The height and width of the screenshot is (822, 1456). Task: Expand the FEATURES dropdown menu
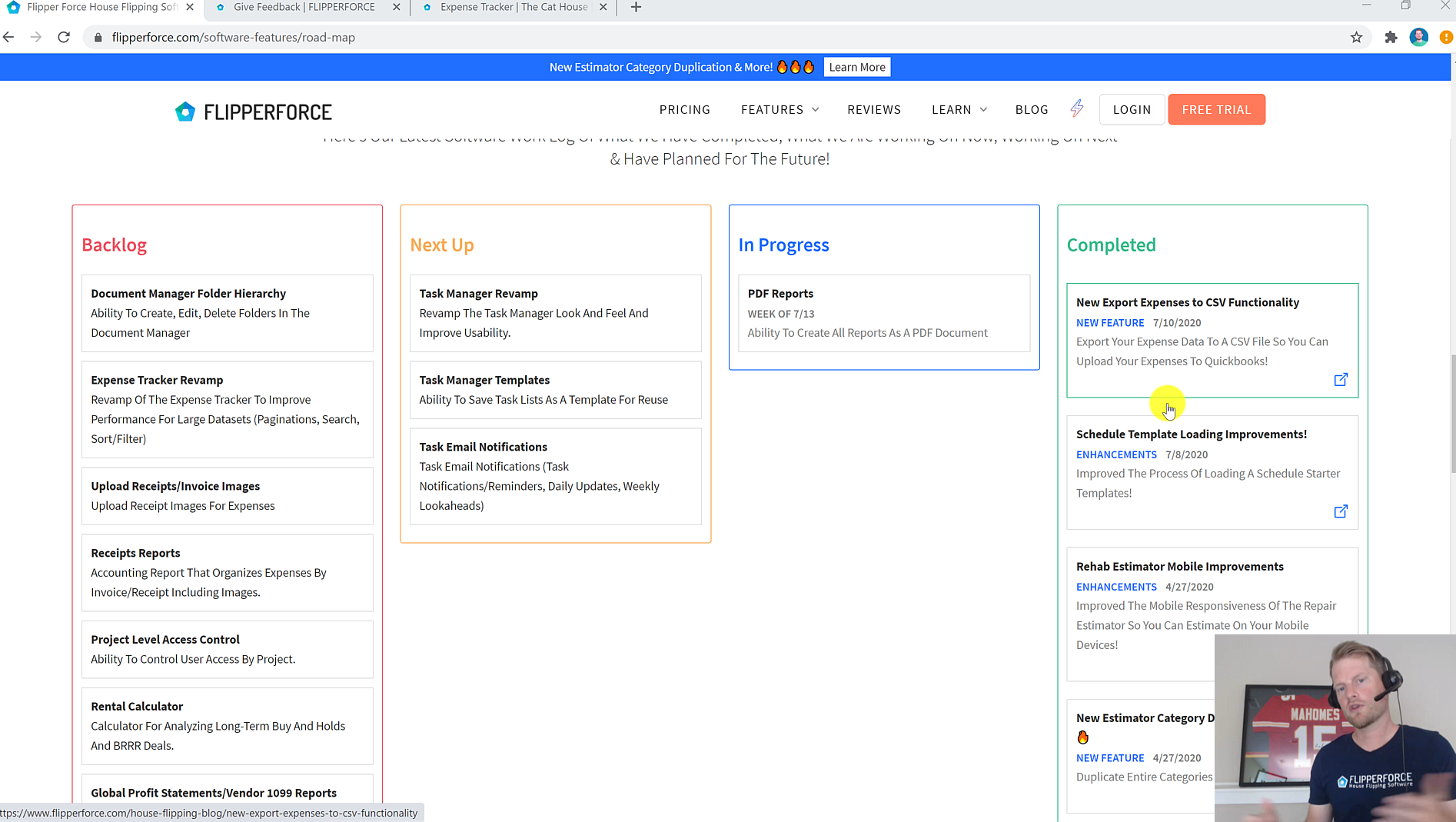(780, 109)
